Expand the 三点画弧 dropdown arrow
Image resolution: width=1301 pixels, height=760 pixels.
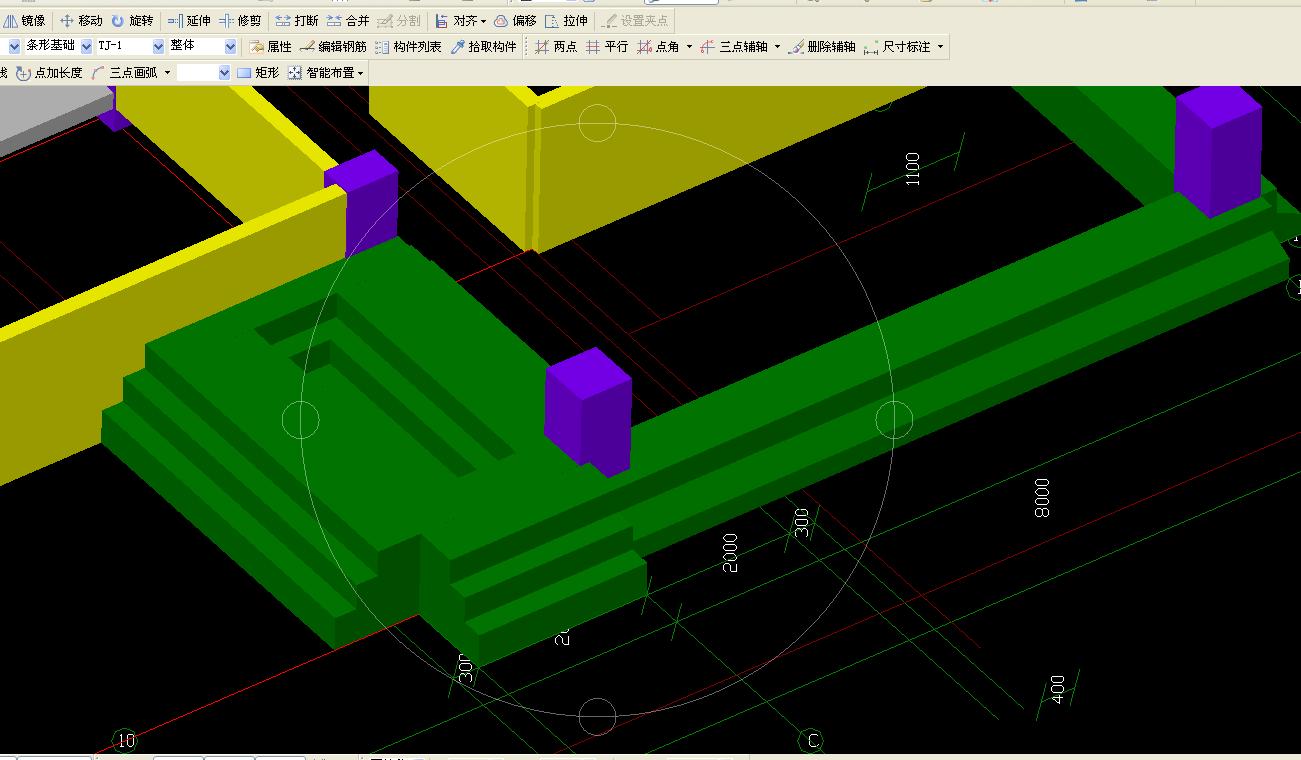(x=167, y=73)
